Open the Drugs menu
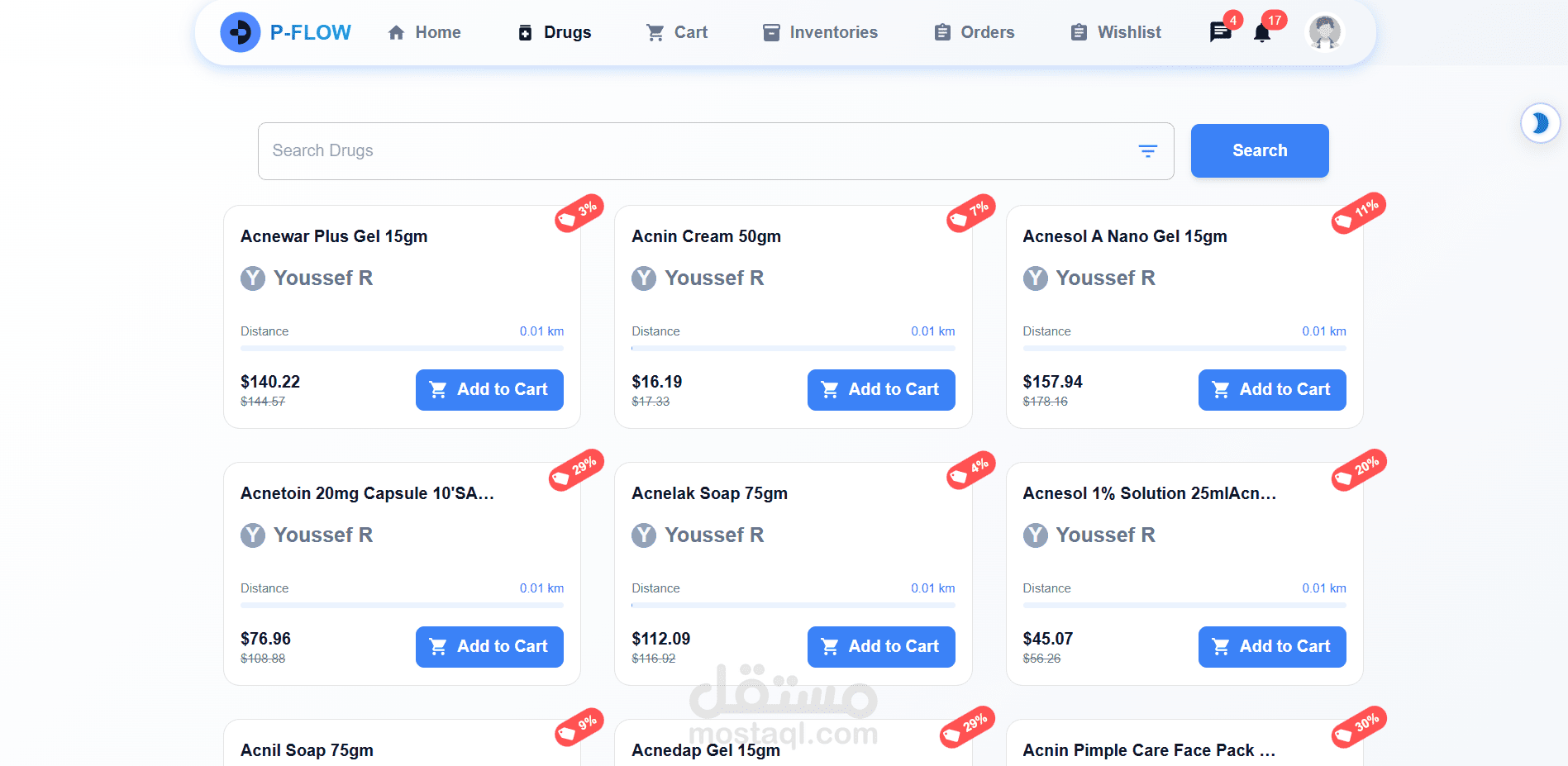 click(x=554, y=32)
